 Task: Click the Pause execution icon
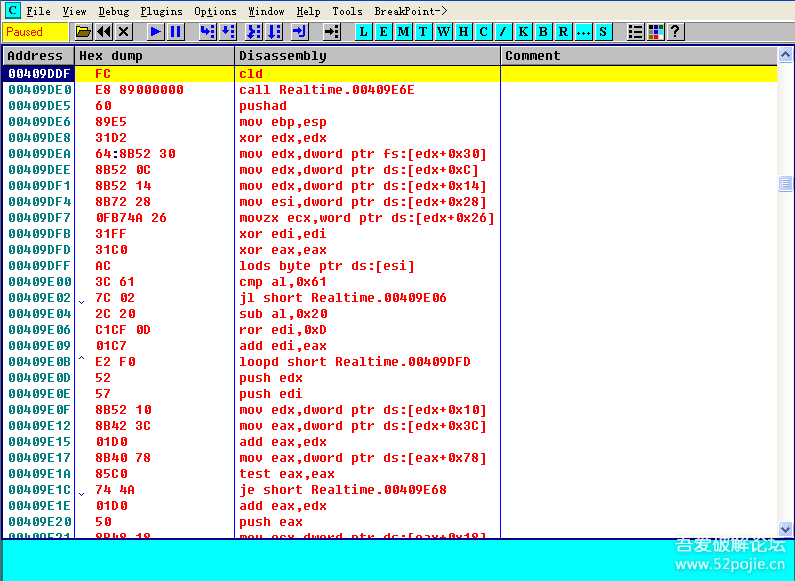pos(175,32)
